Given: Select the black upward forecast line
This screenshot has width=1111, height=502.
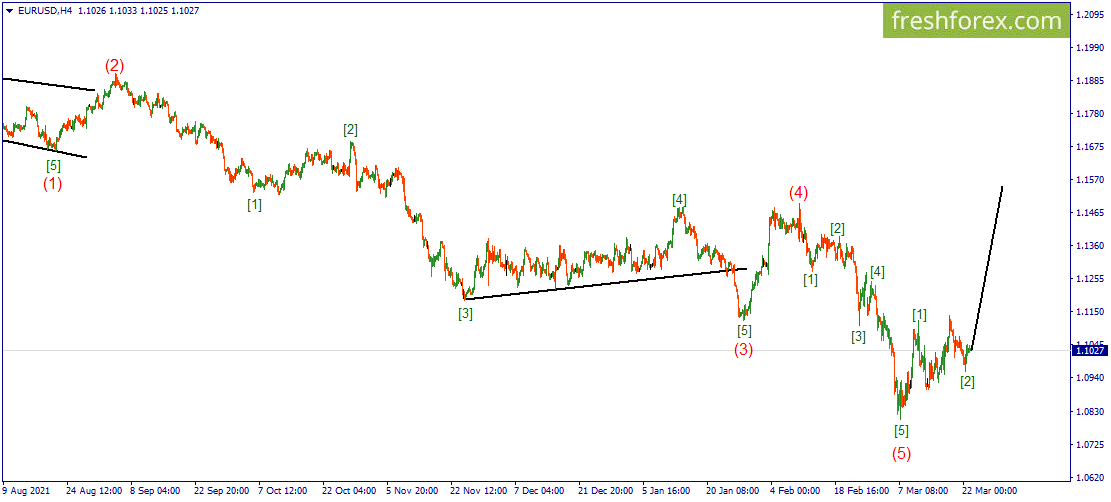Looking at the screenshot, I should pos(987,268).
